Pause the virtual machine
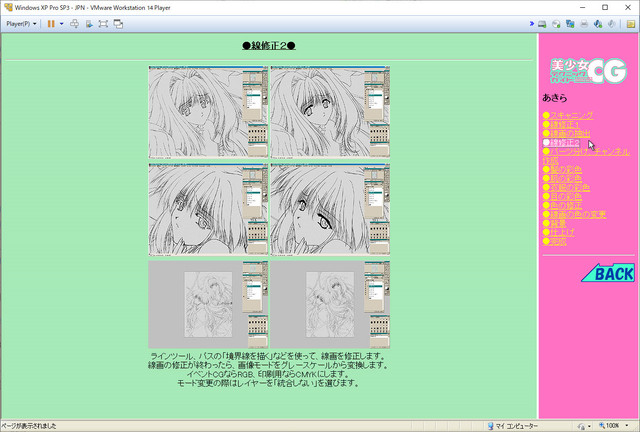 pyautogui.click(x=51, y=24)
